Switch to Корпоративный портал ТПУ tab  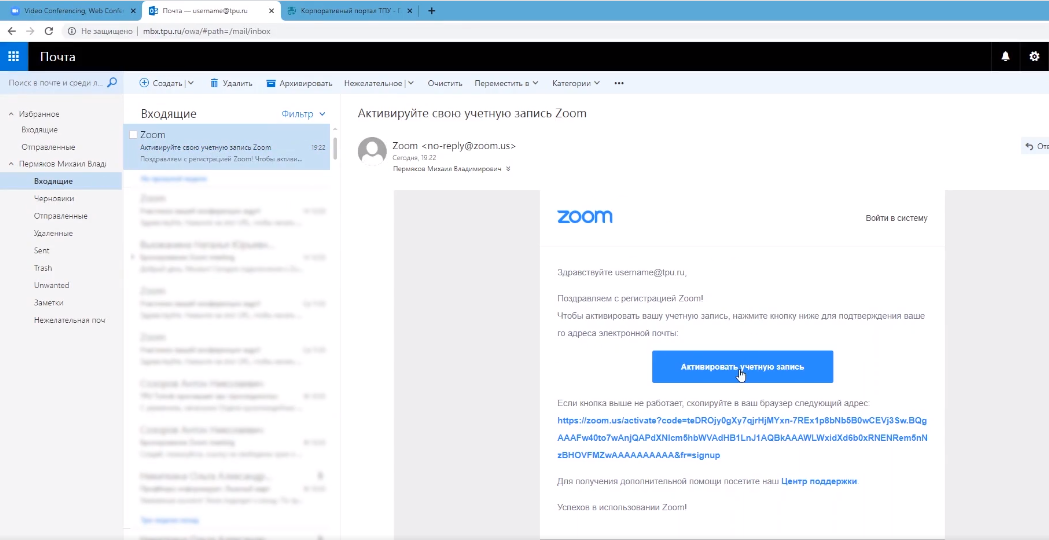[x=350, y=11]
